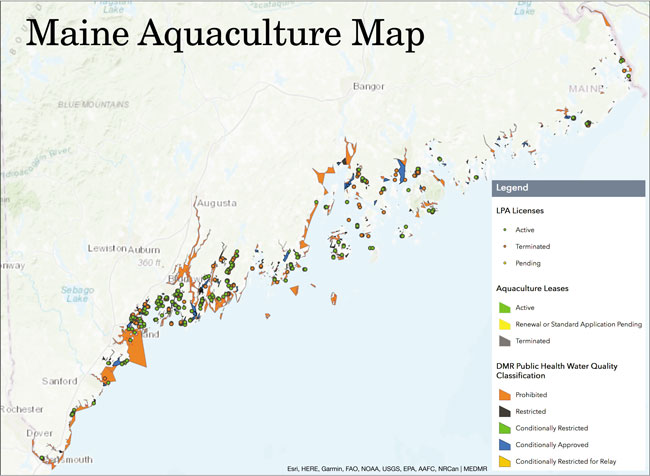The width and height of the screenshot is (650, 476).
Task: Click the LPA Licenses Pending dot symbol
Action: click(x=504, y=263)
